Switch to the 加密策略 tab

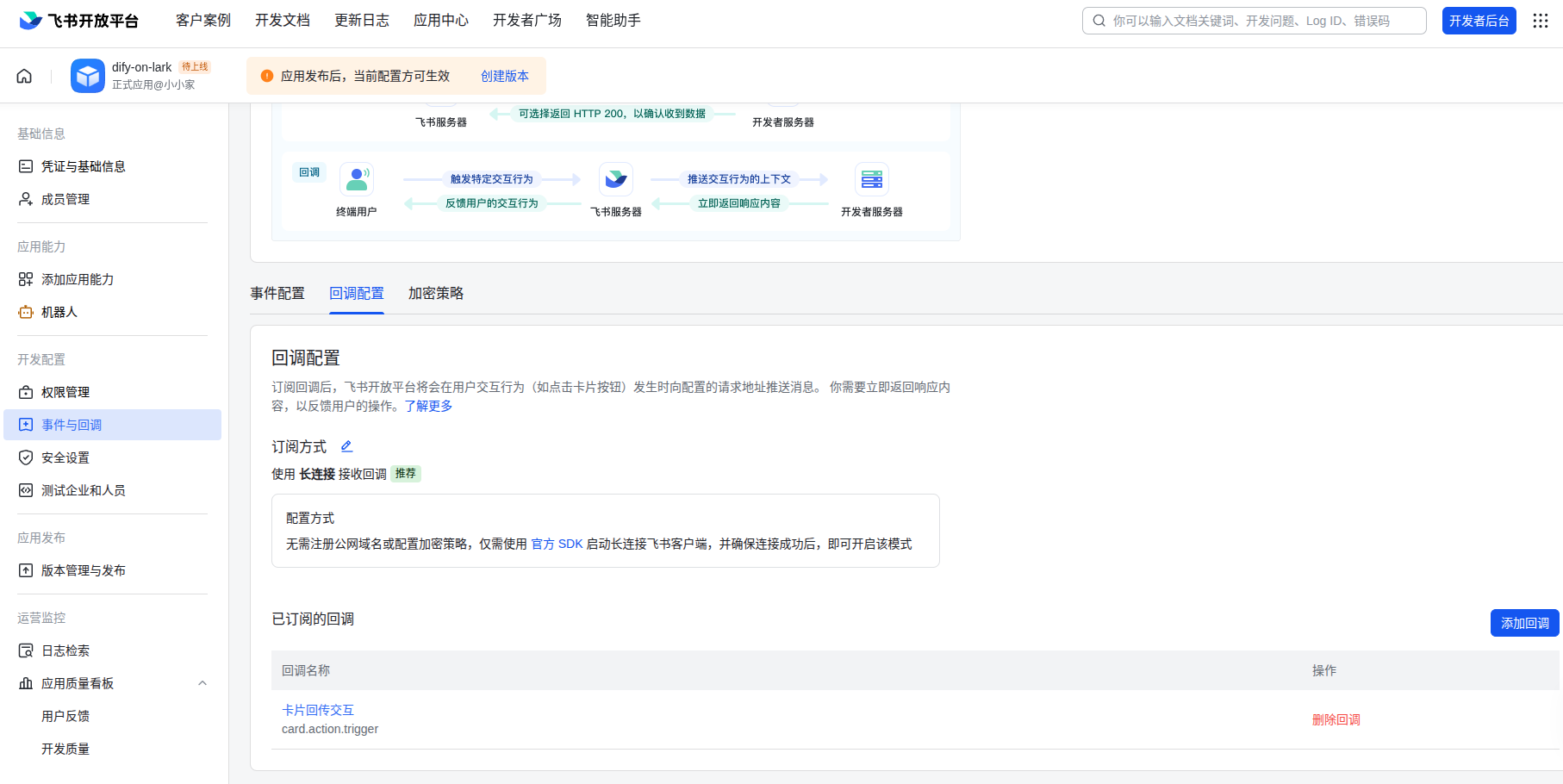435,293
